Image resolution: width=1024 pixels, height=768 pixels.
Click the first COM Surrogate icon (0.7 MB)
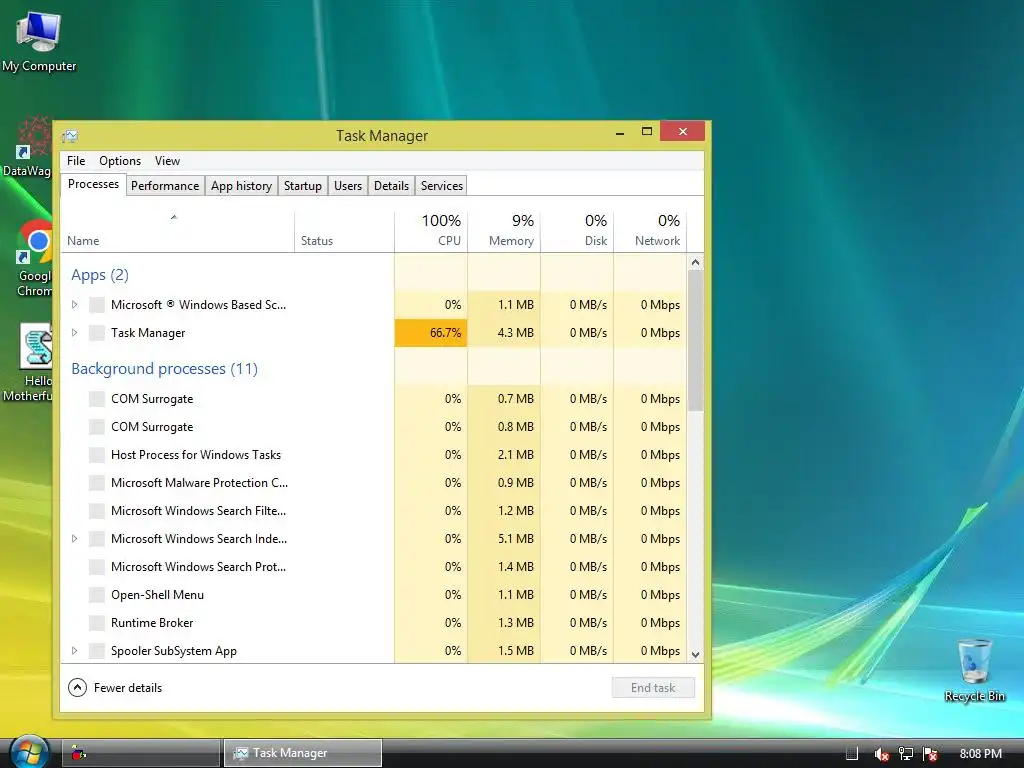click(x=97, y=399)
